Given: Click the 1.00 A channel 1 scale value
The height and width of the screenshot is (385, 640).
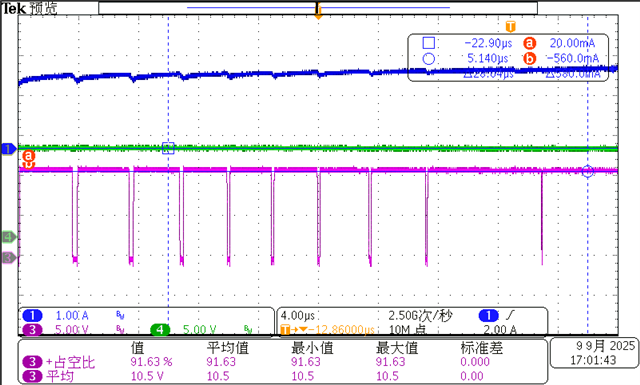Looking at the screenshot, I should pyautogui.click(x=72, y=316).
